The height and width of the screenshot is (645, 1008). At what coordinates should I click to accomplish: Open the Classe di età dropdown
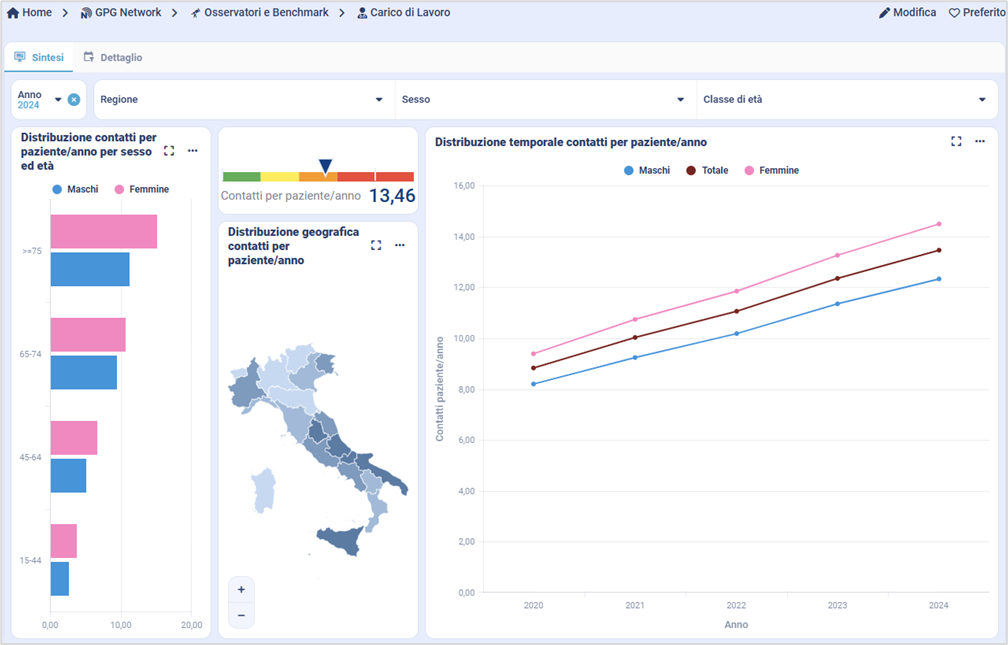(x=843, y=100)
